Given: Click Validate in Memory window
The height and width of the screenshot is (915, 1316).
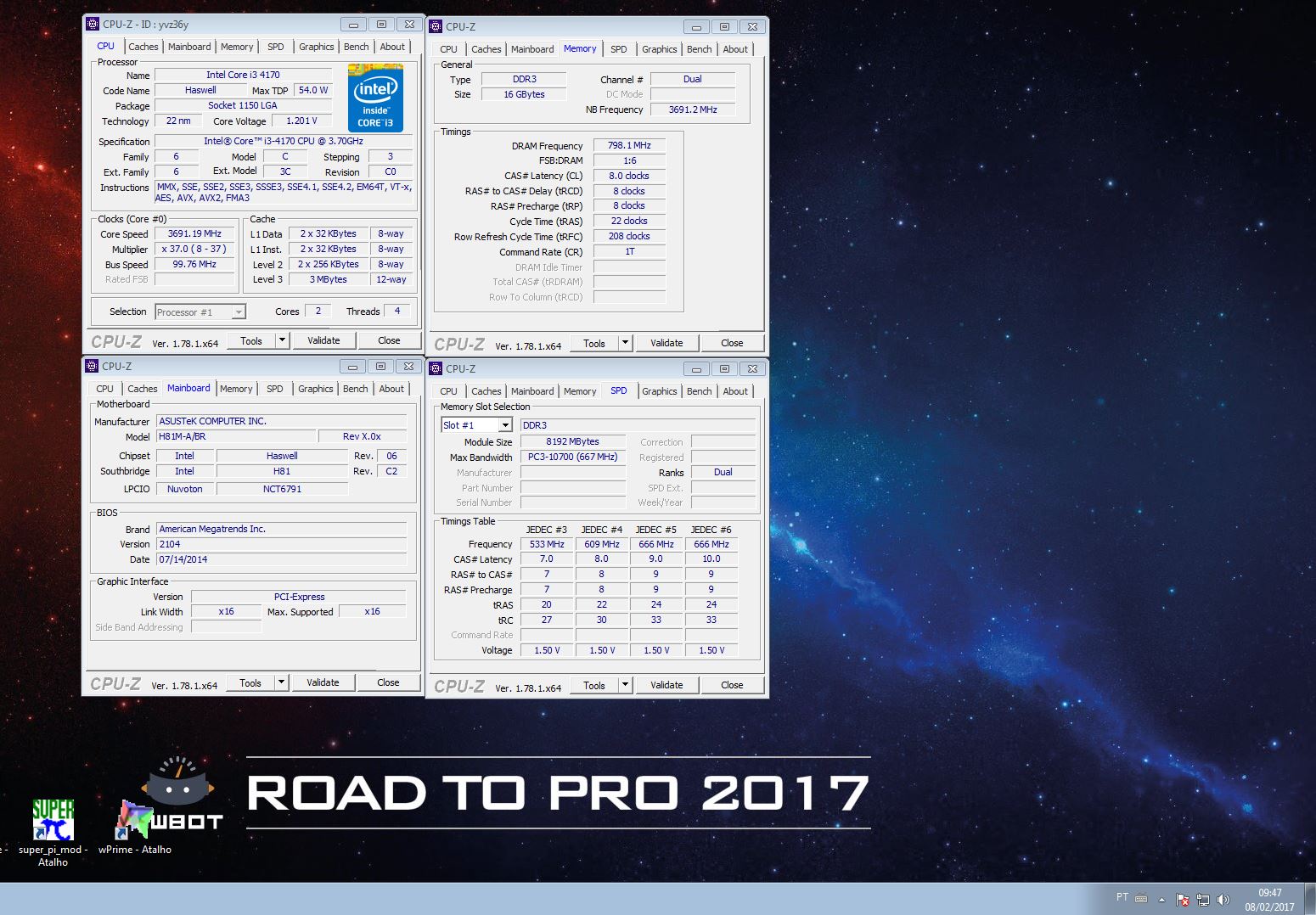Looking at the screenshot, I should [666, 343].
